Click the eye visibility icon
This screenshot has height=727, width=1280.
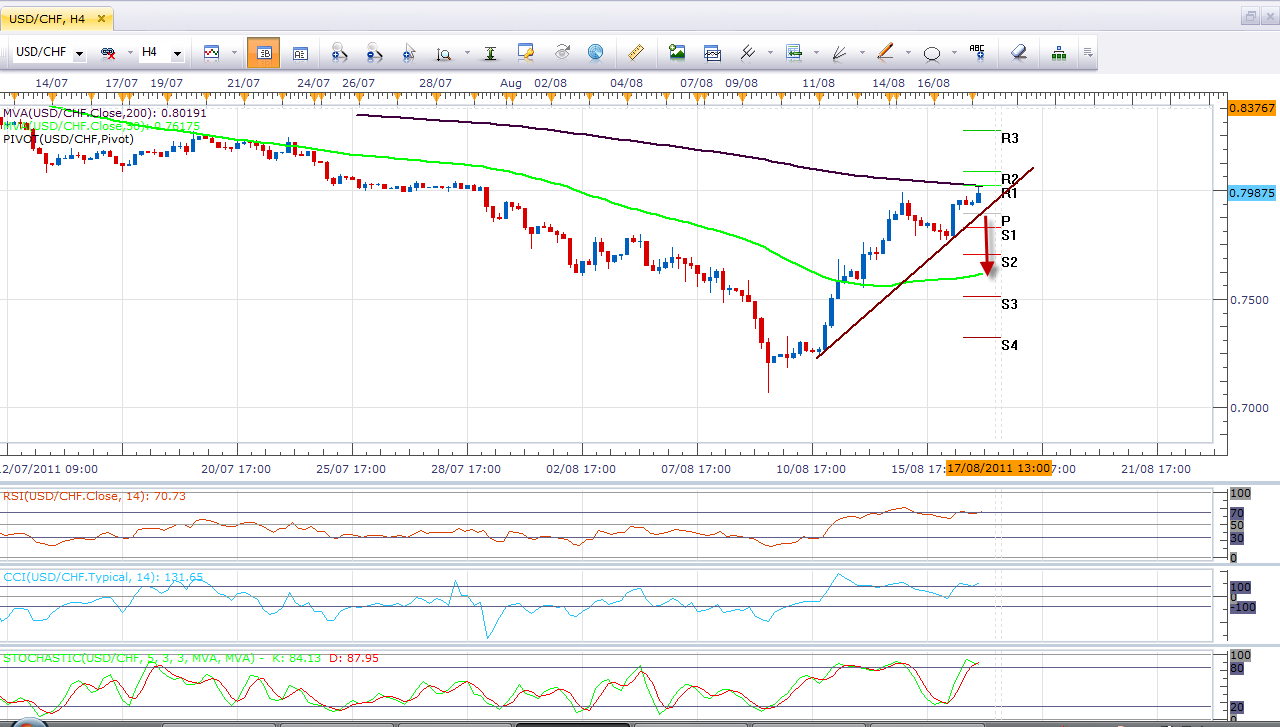tap(561, 52)
